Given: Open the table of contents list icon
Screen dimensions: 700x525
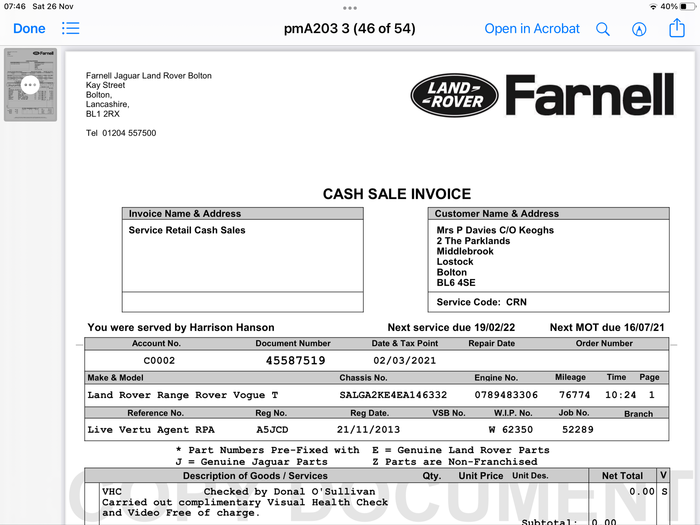Looking at the screenshot, I should coord(71,28).
